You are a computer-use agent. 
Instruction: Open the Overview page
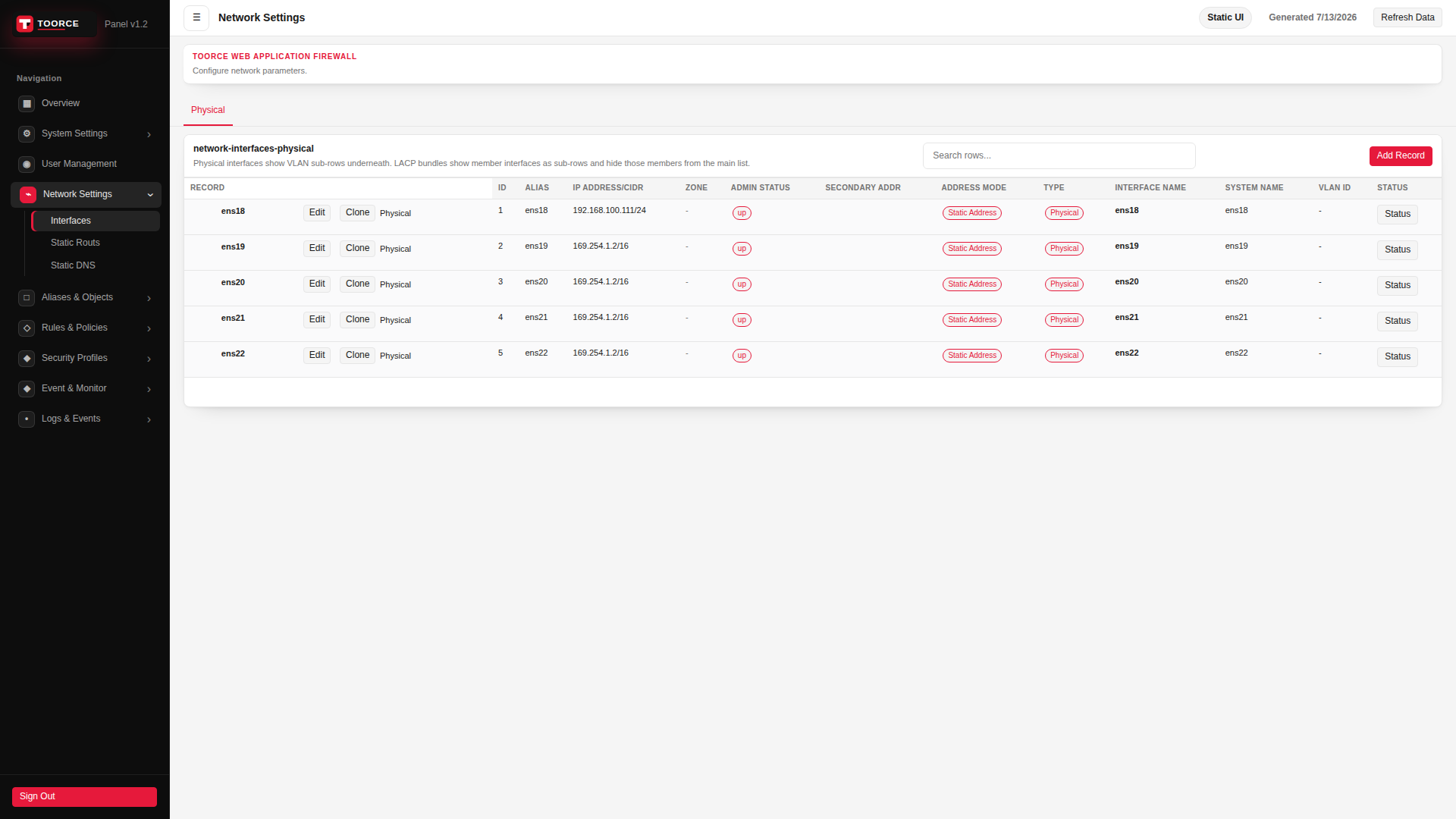pos(86,104)
